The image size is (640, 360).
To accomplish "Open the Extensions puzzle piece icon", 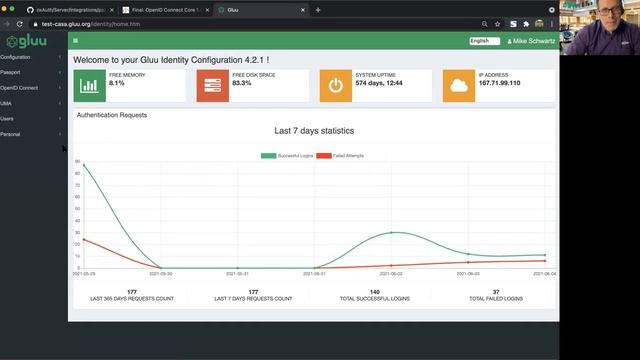I will (526, 24).
